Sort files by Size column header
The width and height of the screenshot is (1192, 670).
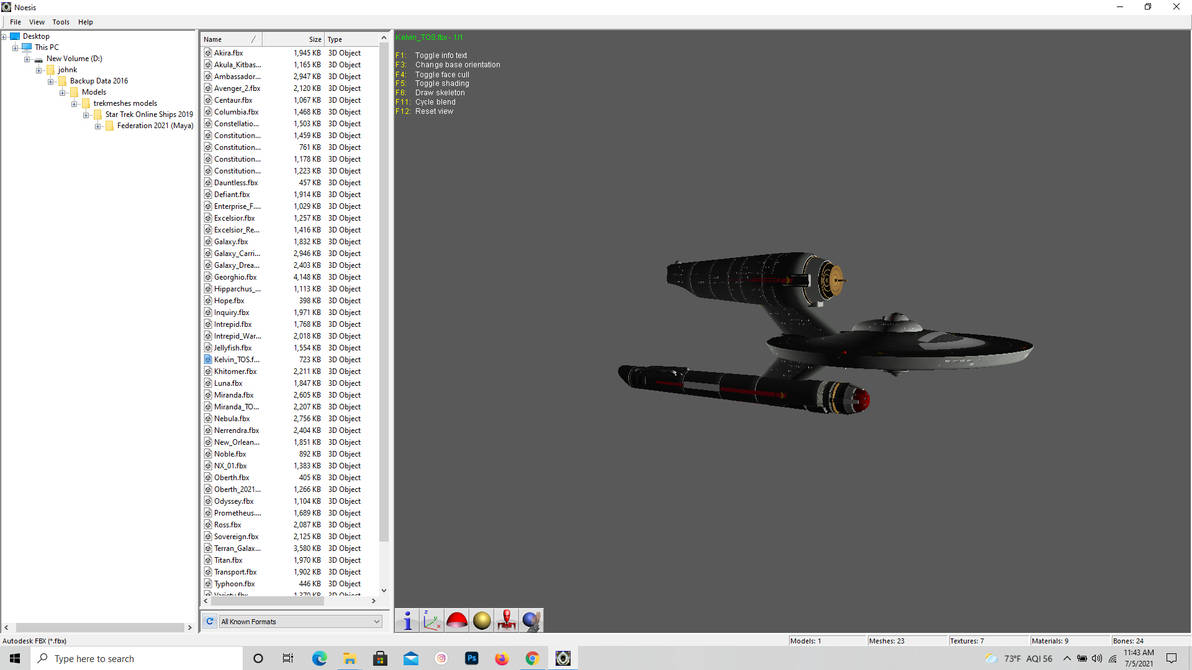point(293,39)
